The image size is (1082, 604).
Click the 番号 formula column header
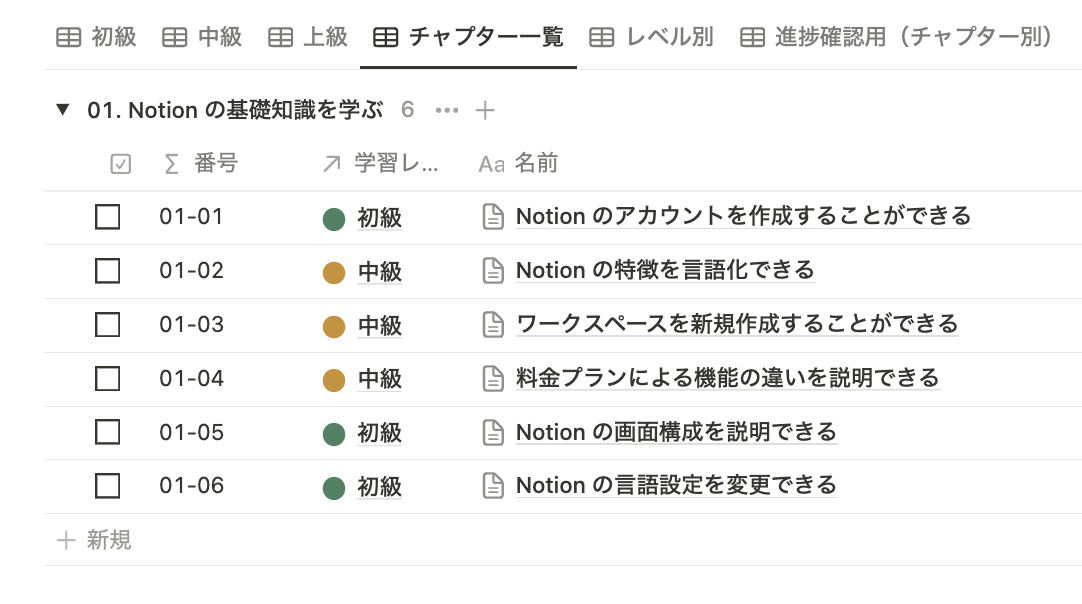pos(201,164)
